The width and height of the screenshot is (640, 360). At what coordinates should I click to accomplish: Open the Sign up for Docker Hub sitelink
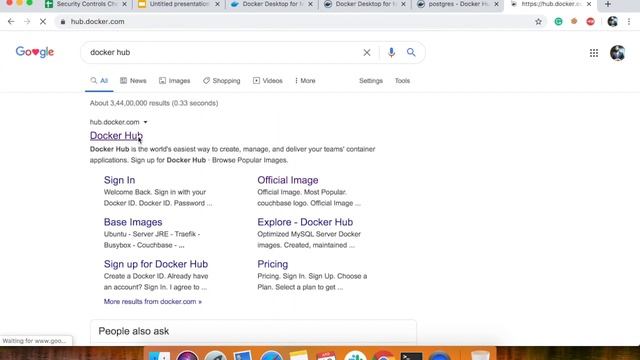coord(156,264)
